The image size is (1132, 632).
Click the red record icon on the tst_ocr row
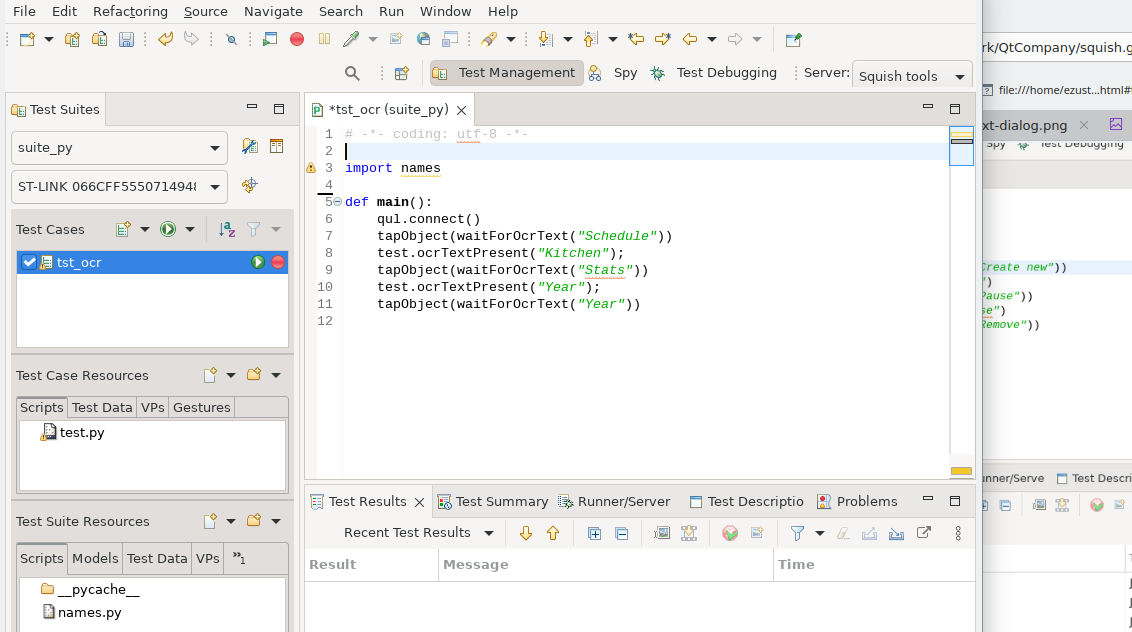click(278, 262)
